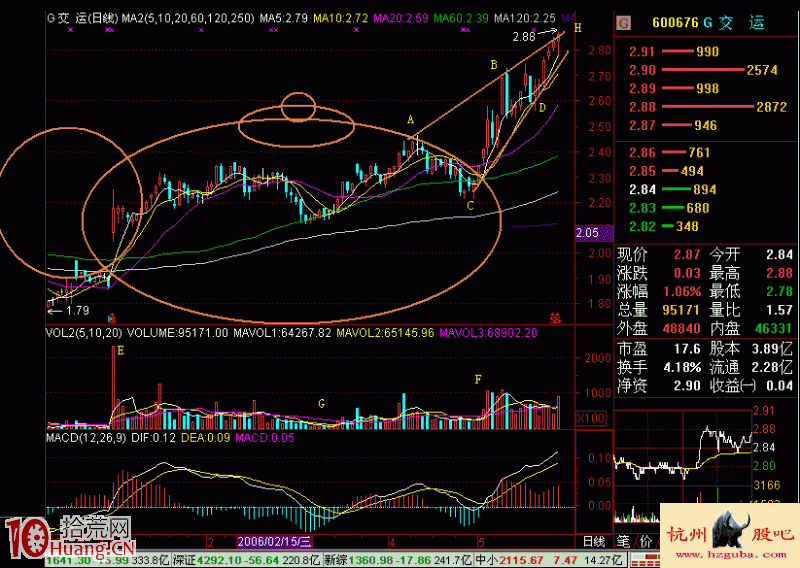The image size is (800, 568).
Task: Click the MA120:2.25 label
Action: (x=524, y=18)
